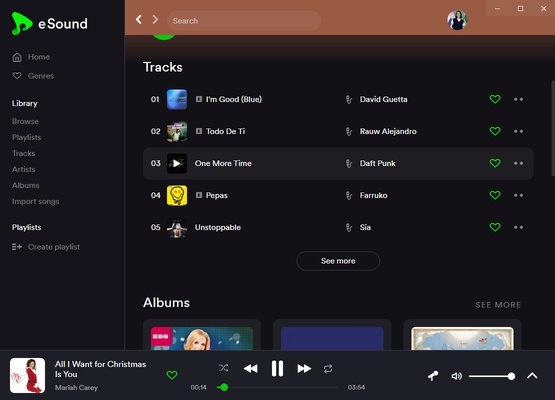Click Rauw Alejandro artist microphone icon

click(x=349, y=131)
